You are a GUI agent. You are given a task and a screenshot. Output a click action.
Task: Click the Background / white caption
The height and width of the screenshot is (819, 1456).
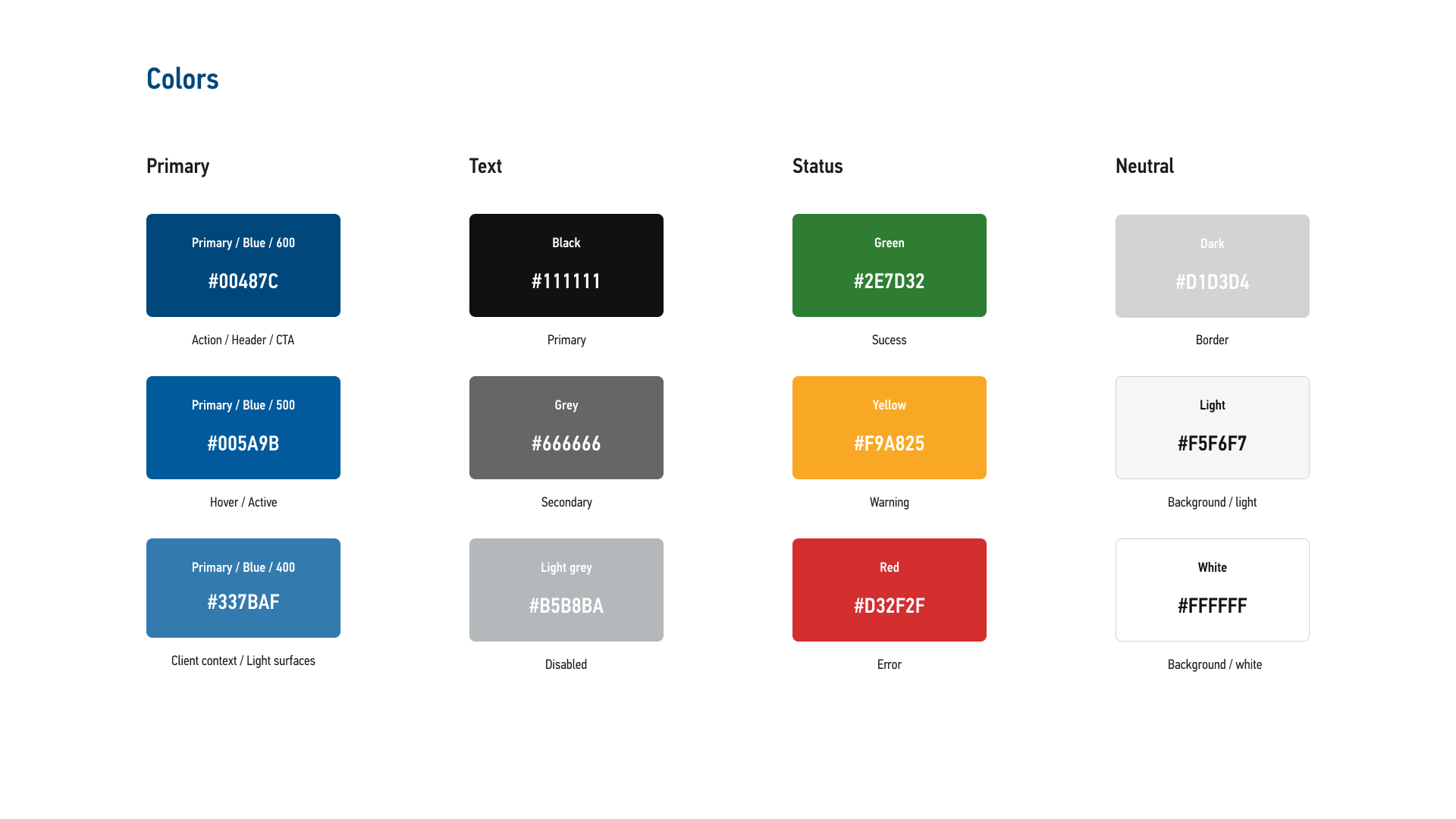(1214, 664)
